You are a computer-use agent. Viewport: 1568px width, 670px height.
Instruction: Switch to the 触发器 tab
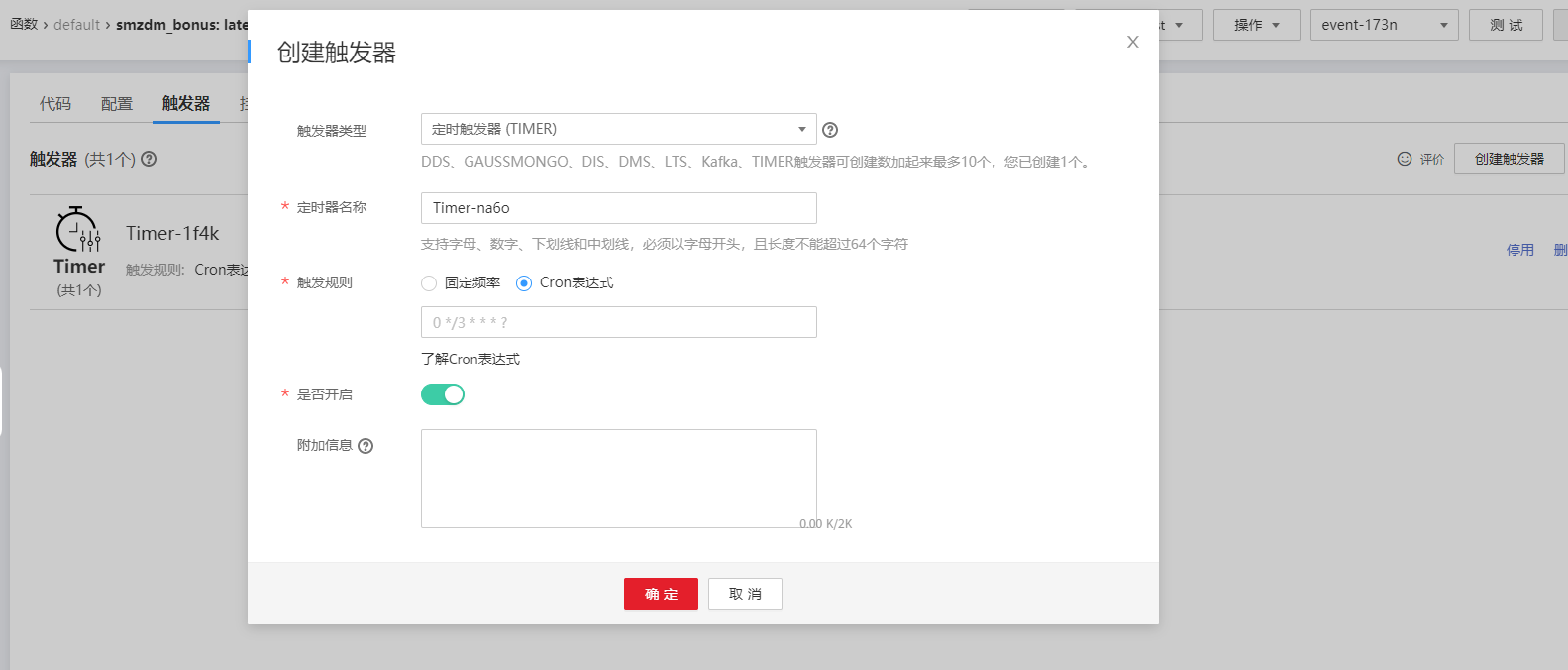click(x=186, y=103)
